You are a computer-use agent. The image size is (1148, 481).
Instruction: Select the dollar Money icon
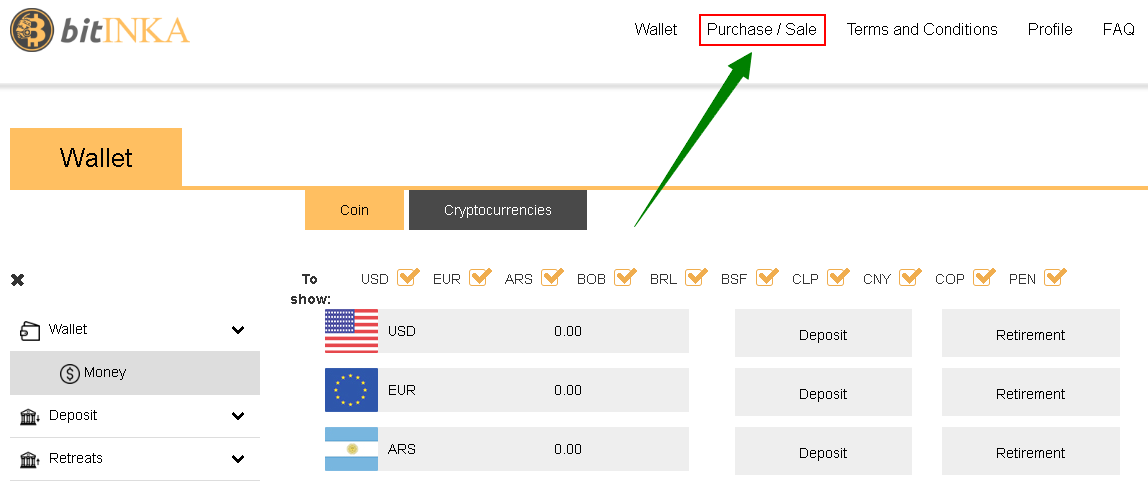tap(70, 373)
